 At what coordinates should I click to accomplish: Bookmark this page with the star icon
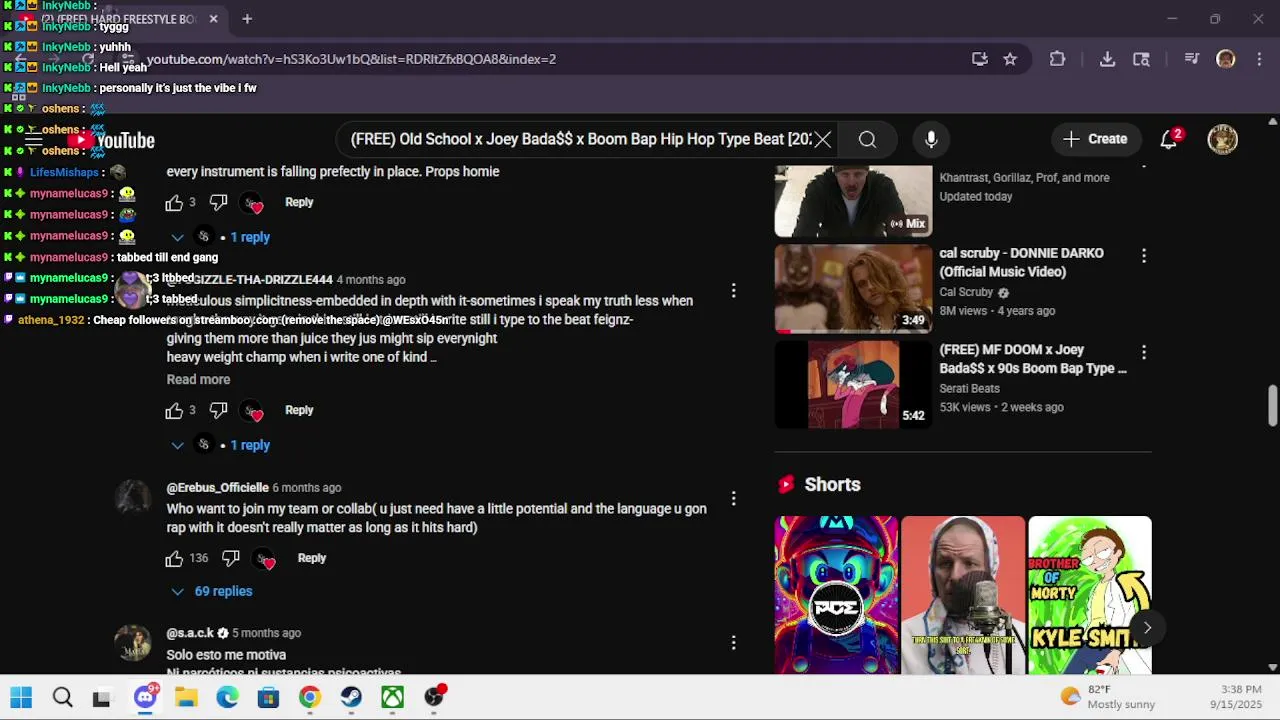point(1010,59)
